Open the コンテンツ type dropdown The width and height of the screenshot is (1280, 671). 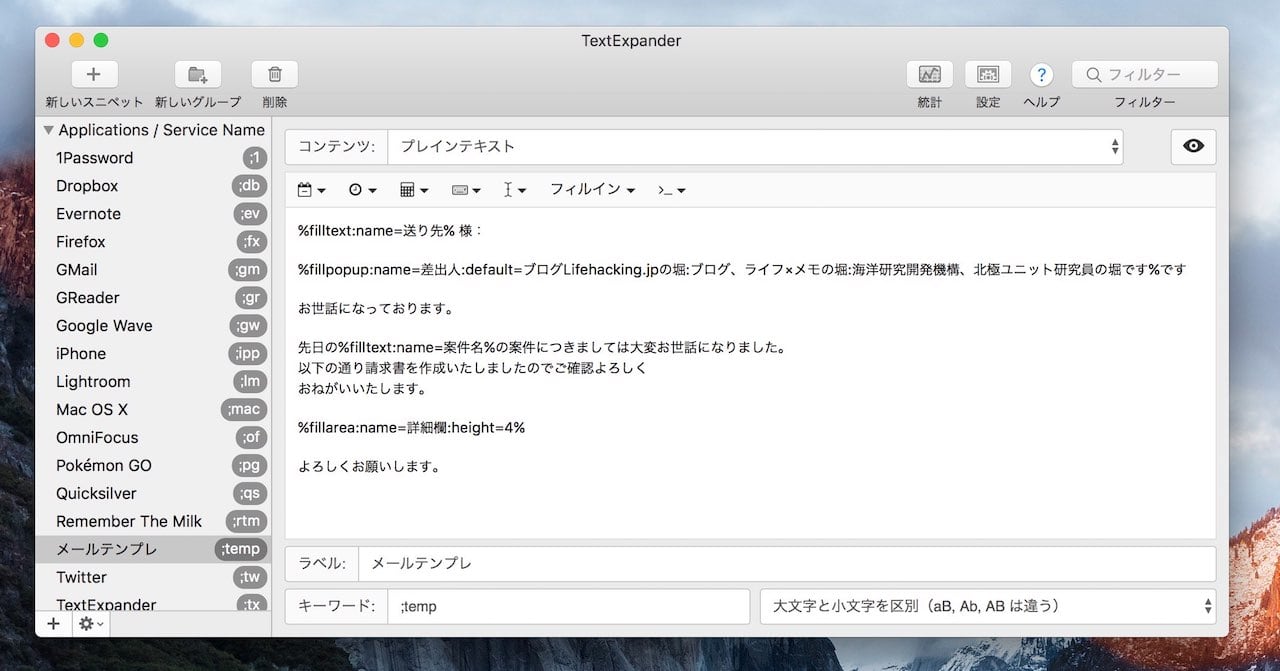[755, 146]
